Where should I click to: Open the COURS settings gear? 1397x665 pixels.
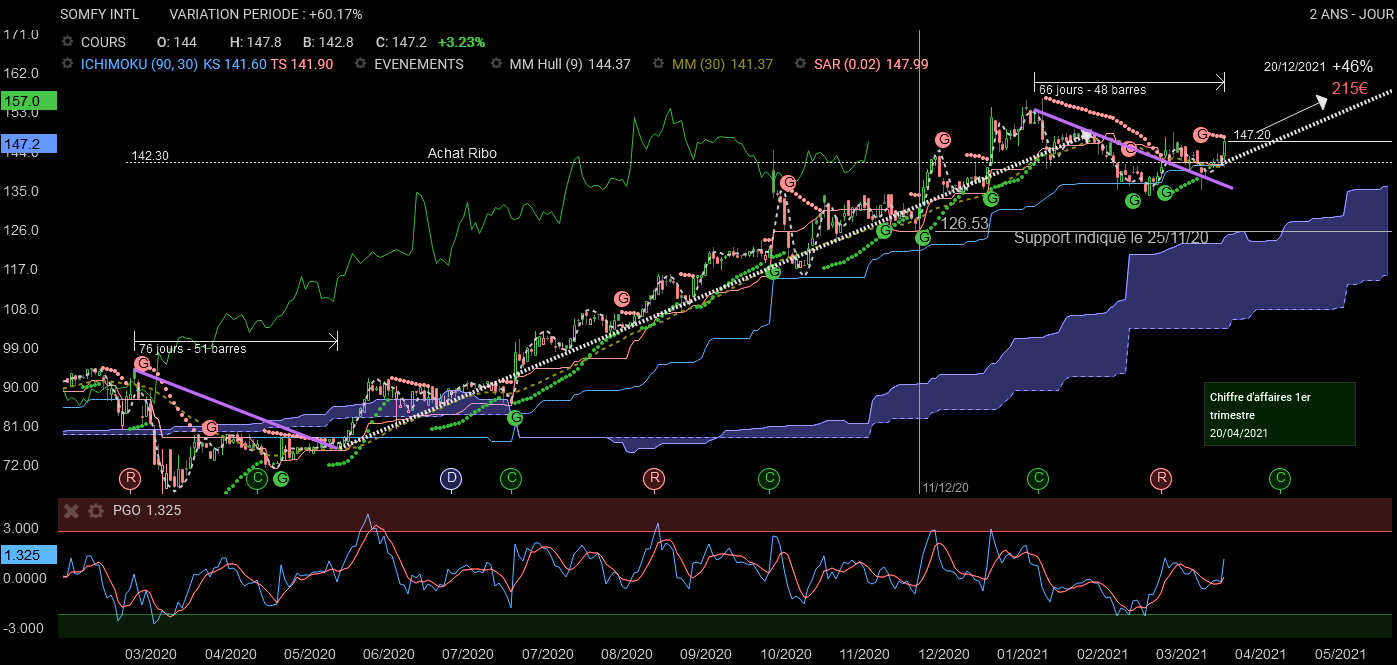click(68, 42)
